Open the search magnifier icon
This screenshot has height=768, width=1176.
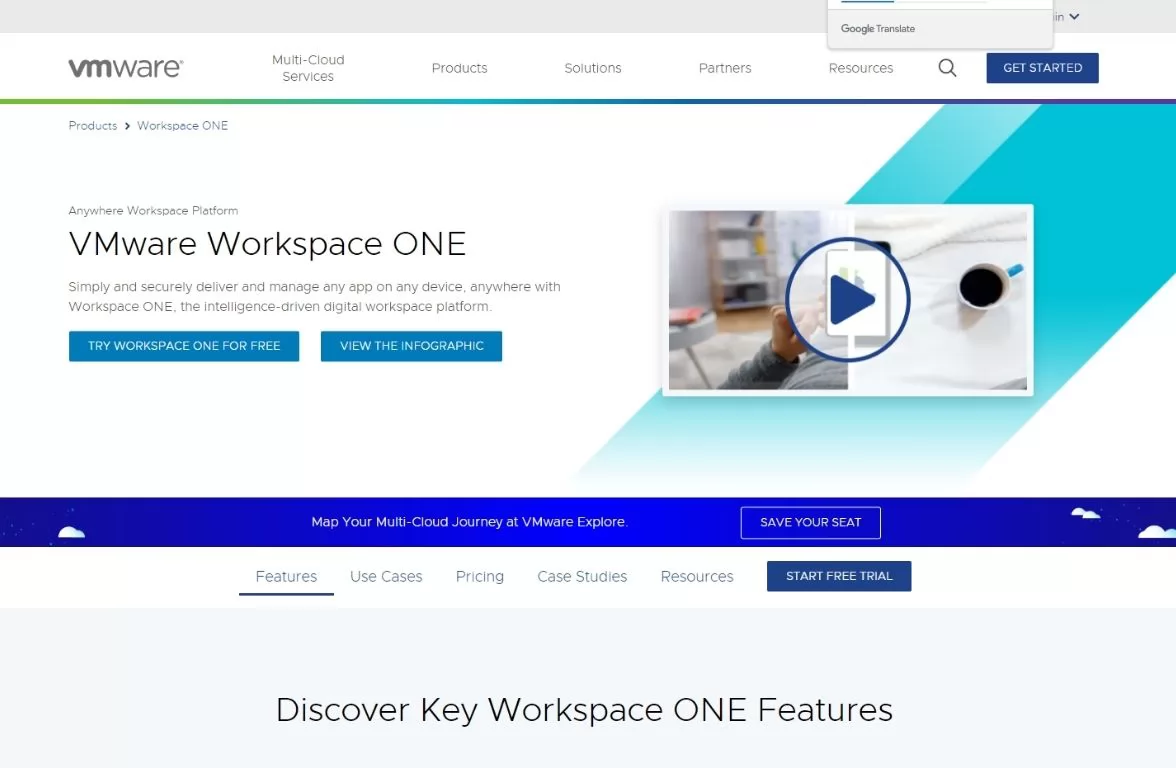(947, 68)
